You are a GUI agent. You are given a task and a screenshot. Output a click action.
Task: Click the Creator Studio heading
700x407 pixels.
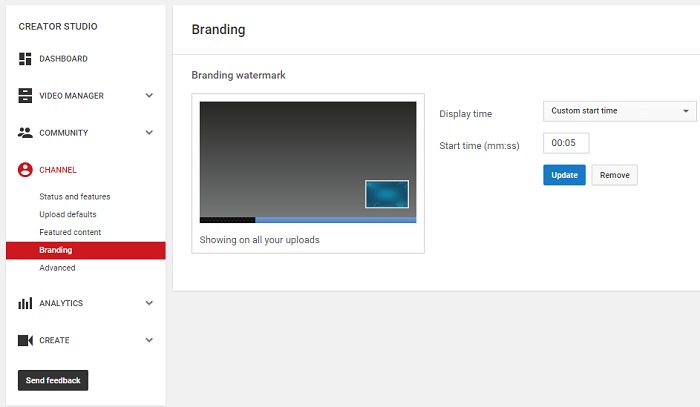click(58, 26)
